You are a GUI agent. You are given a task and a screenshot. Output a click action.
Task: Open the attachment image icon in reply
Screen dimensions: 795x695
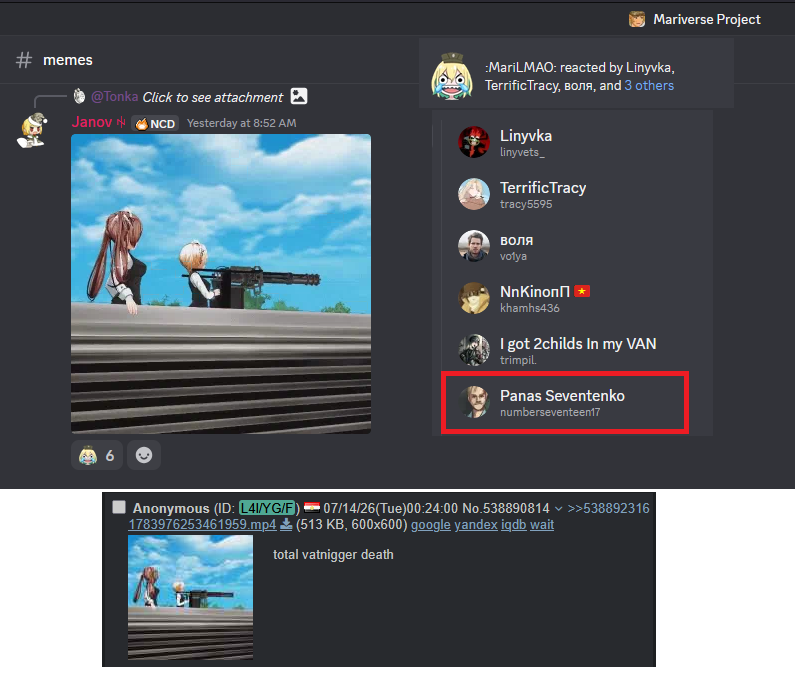click(x=299, y=96)
